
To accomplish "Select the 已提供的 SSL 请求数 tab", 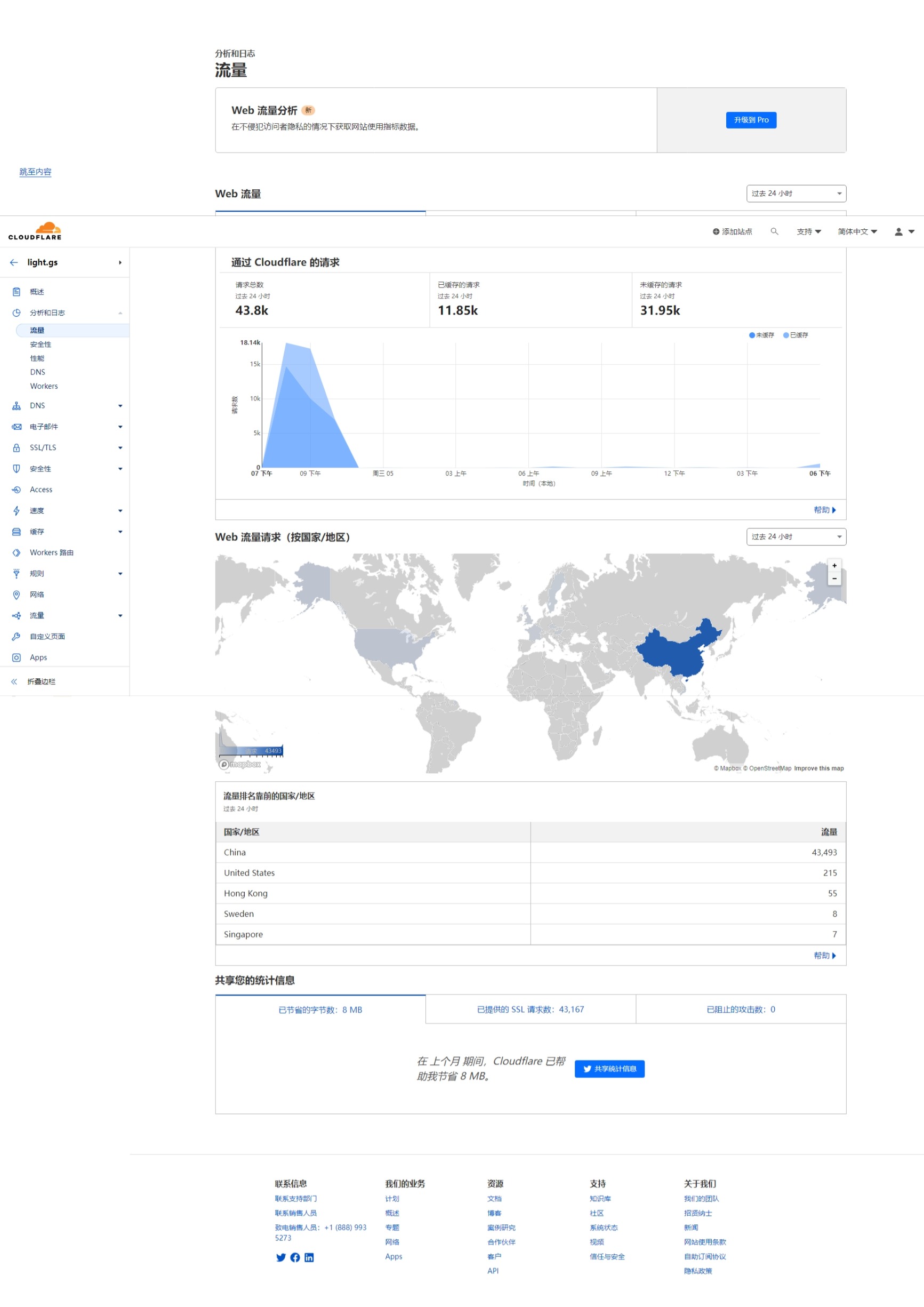I will (531, 1009).
